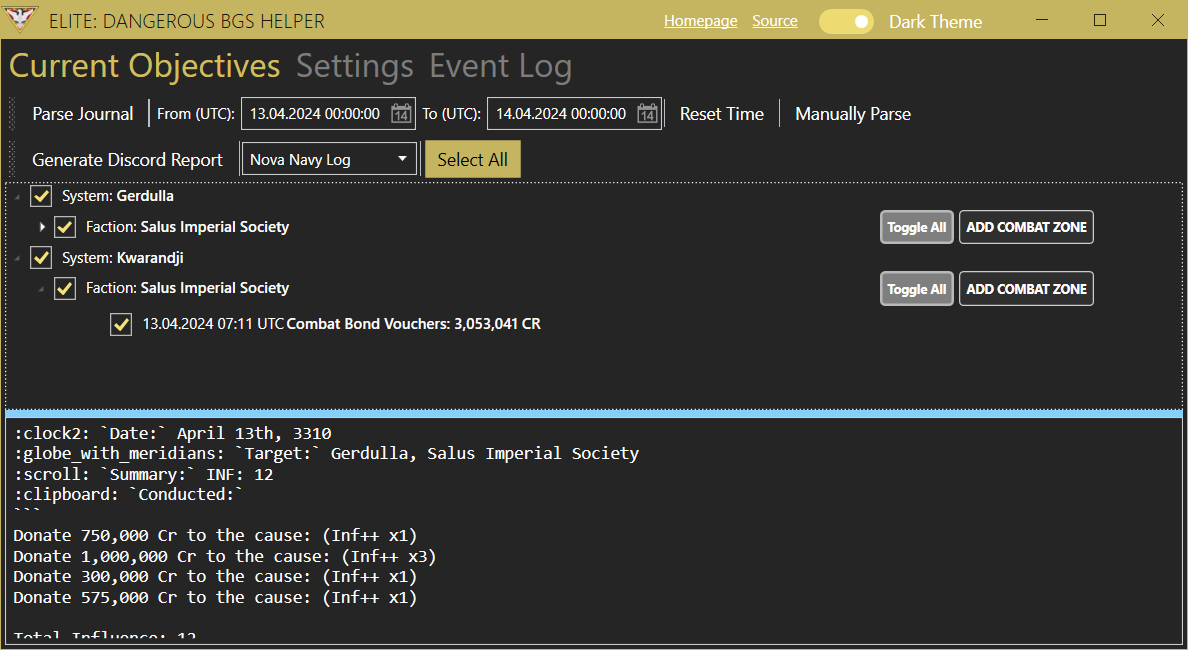Image resolution: width=1188 pixels, height=650 pixels.
Task: Click the Target: Gerdulla report line
Action: coord(327,453)
